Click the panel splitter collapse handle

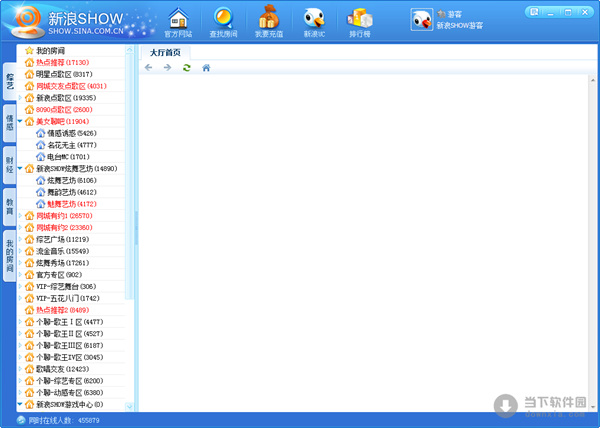pos(136,228)
